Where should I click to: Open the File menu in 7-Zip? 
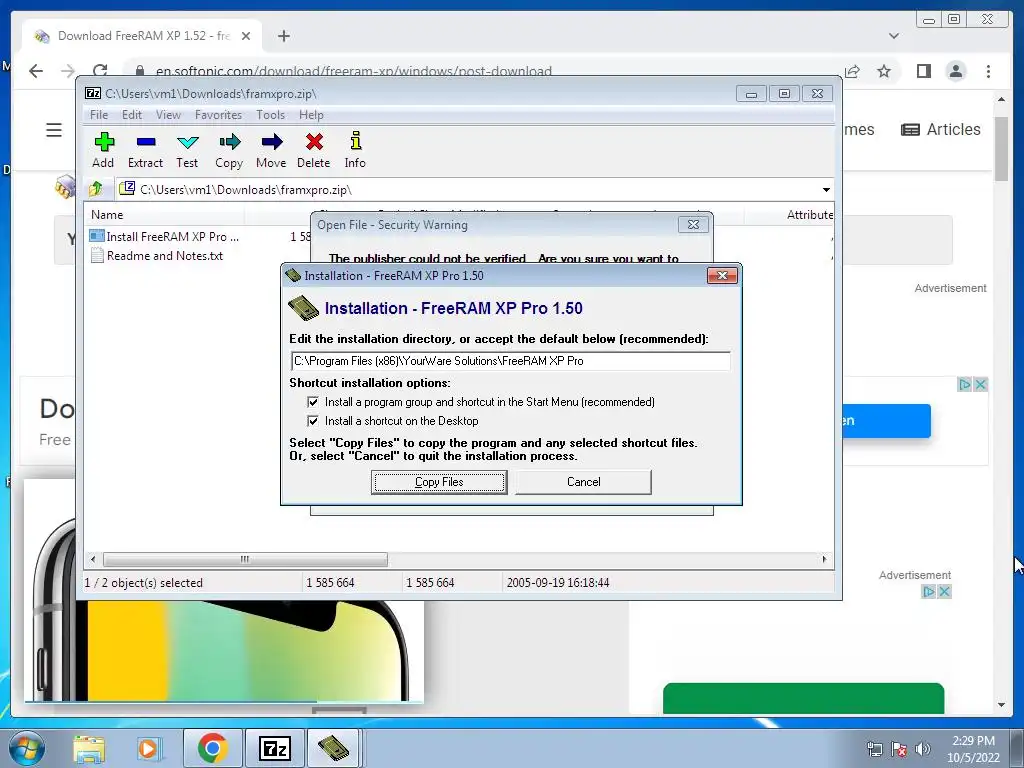tap(99, 115)
